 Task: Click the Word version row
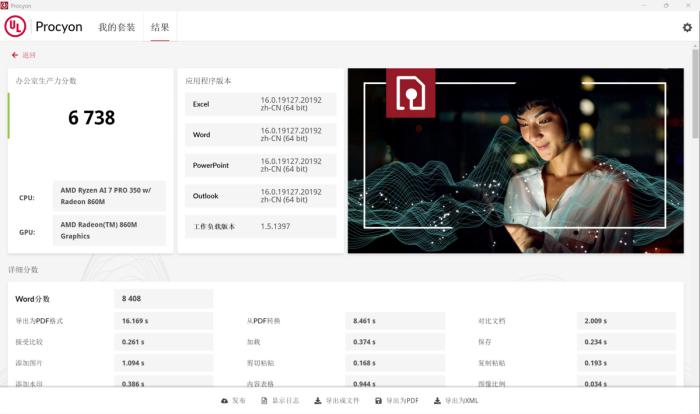point(261,135)
